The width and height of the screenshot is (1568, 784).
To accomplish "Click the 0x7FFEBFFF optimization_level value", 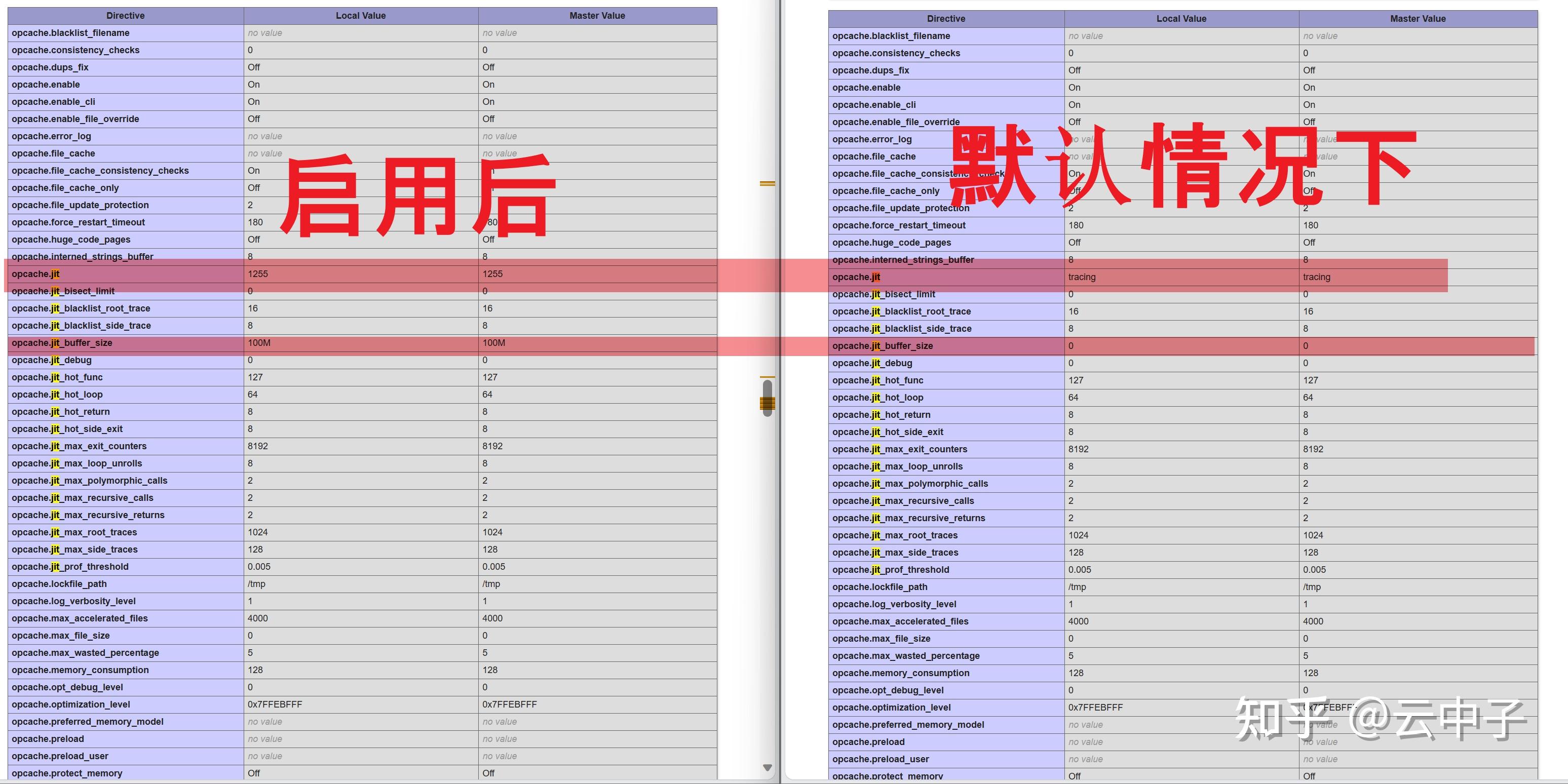I will (x=273, y=704).
